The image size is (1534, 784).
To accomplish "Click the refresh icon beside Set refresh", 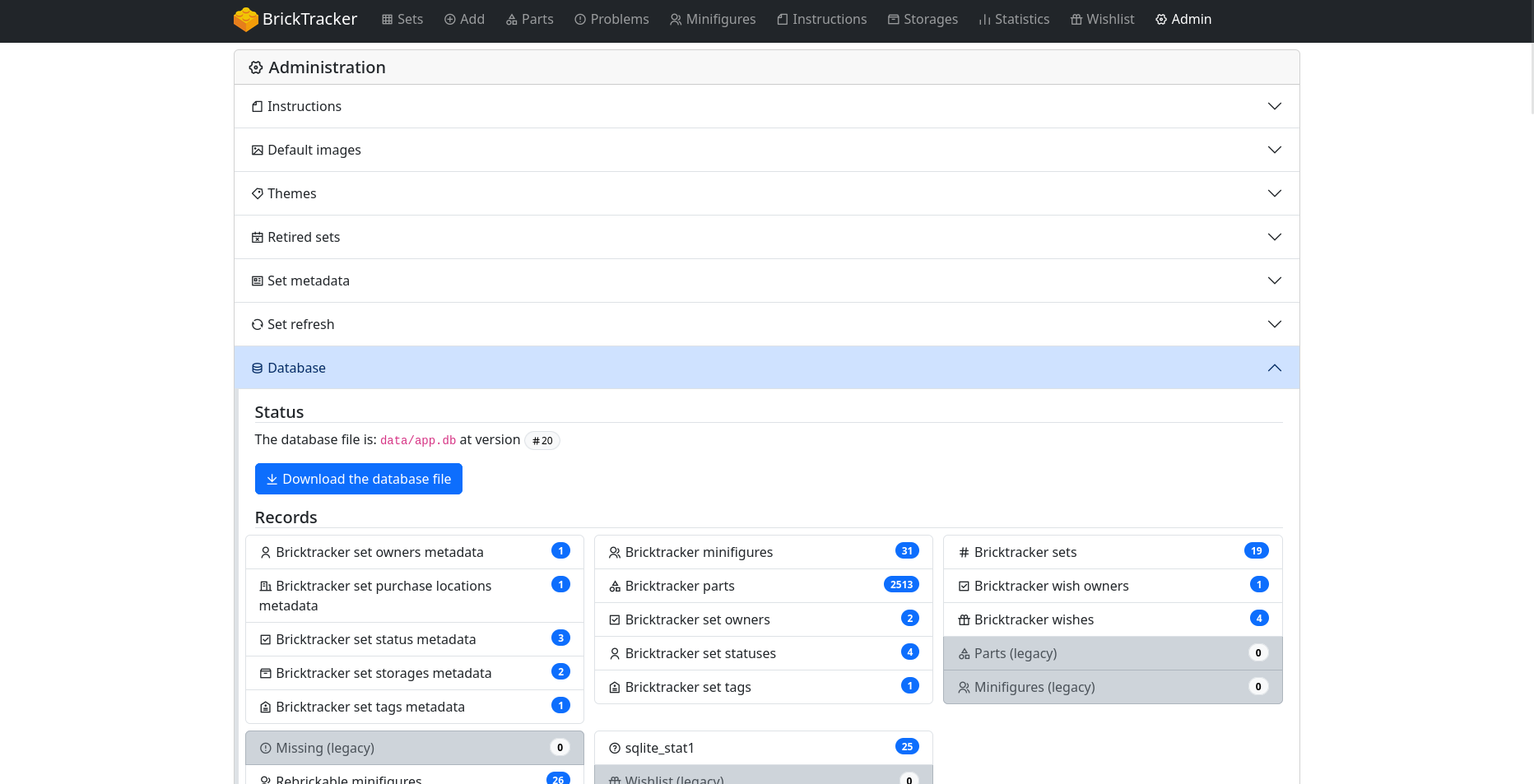I will (258, 325).
